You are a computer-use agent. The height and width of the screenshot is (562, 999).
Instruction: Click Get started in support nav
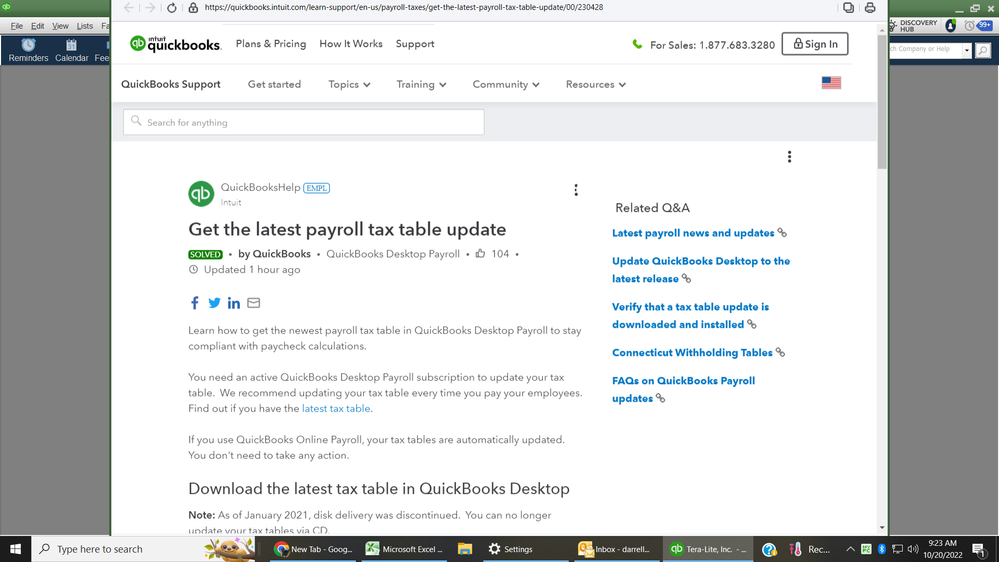coord(274,84)
